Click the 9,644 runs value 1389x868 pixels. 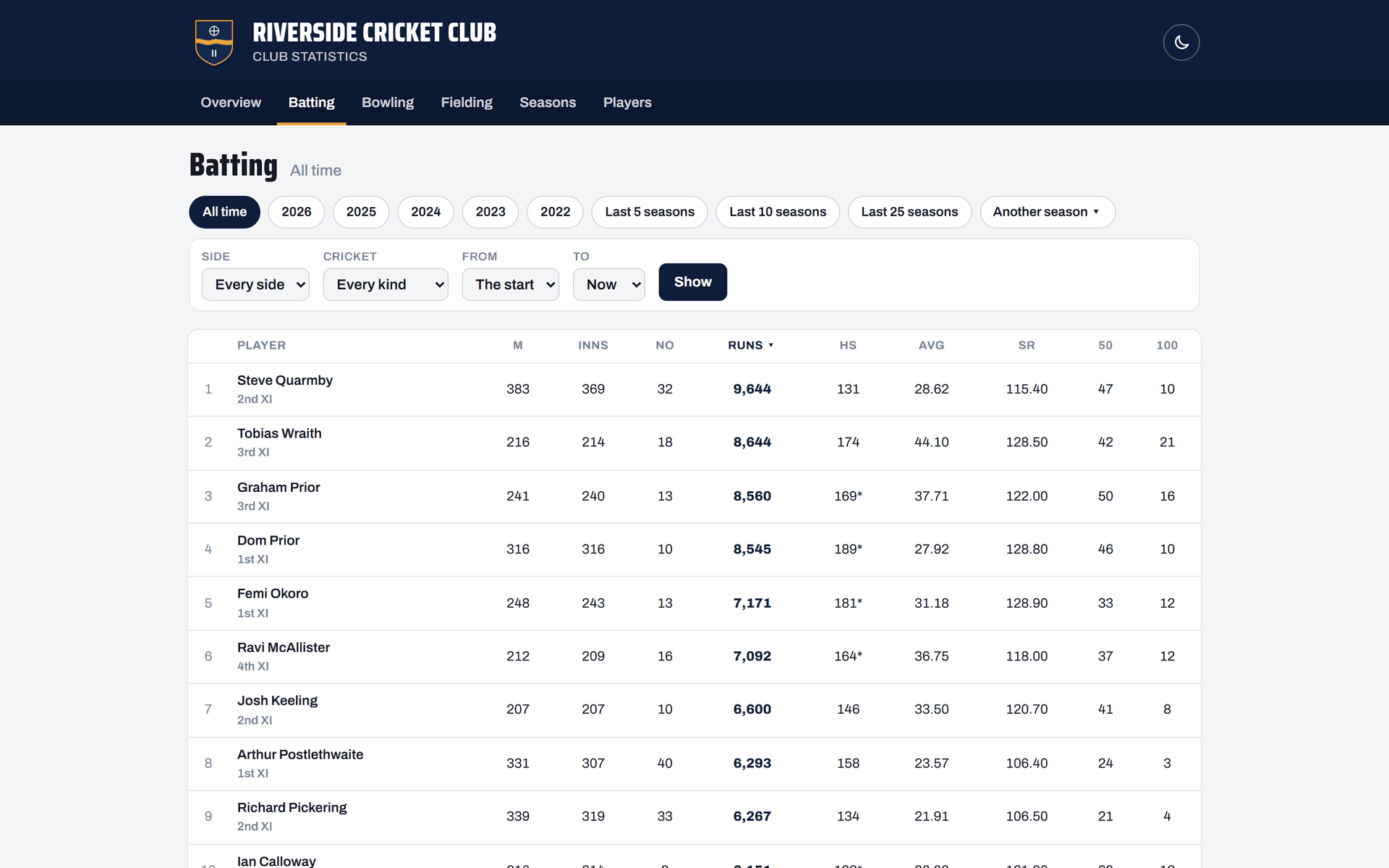point(752,389)
